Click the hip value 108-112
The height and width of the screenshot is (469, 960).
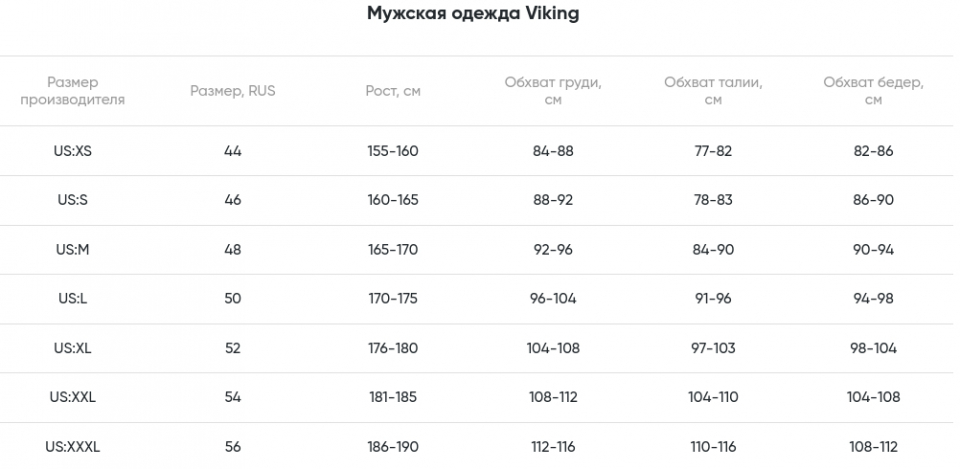click(x=874, y=447)
